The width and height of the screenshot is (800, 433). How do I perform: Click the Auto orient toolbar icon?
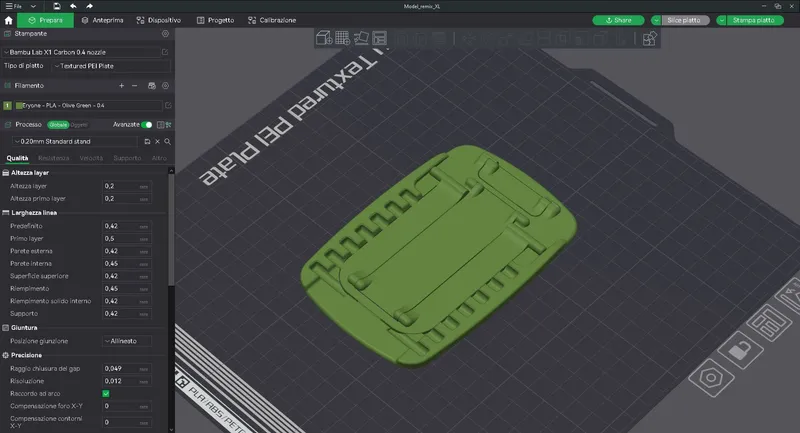pyautogui.click(x=361, y=38)
